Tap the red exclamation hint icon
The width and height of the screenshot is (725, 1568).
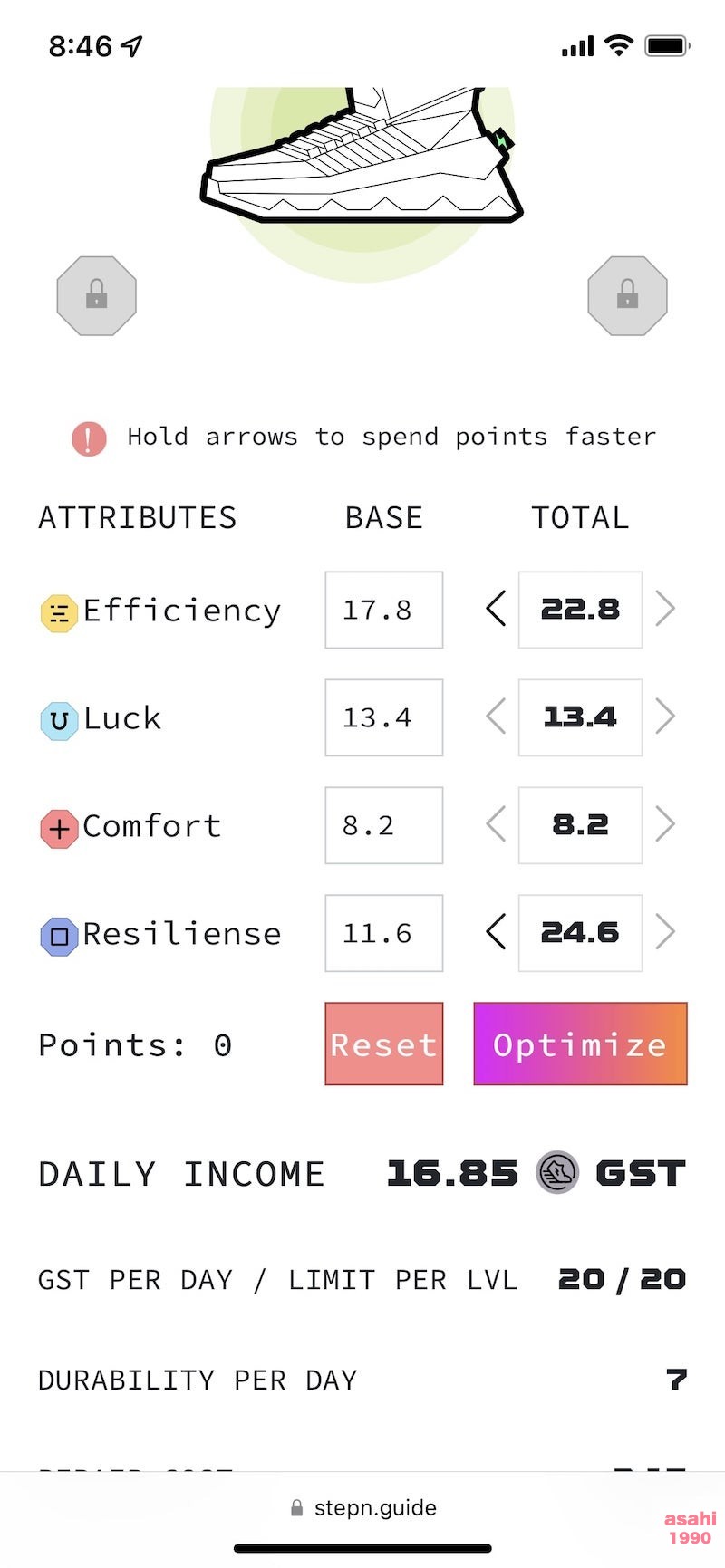tap(89, 438)
